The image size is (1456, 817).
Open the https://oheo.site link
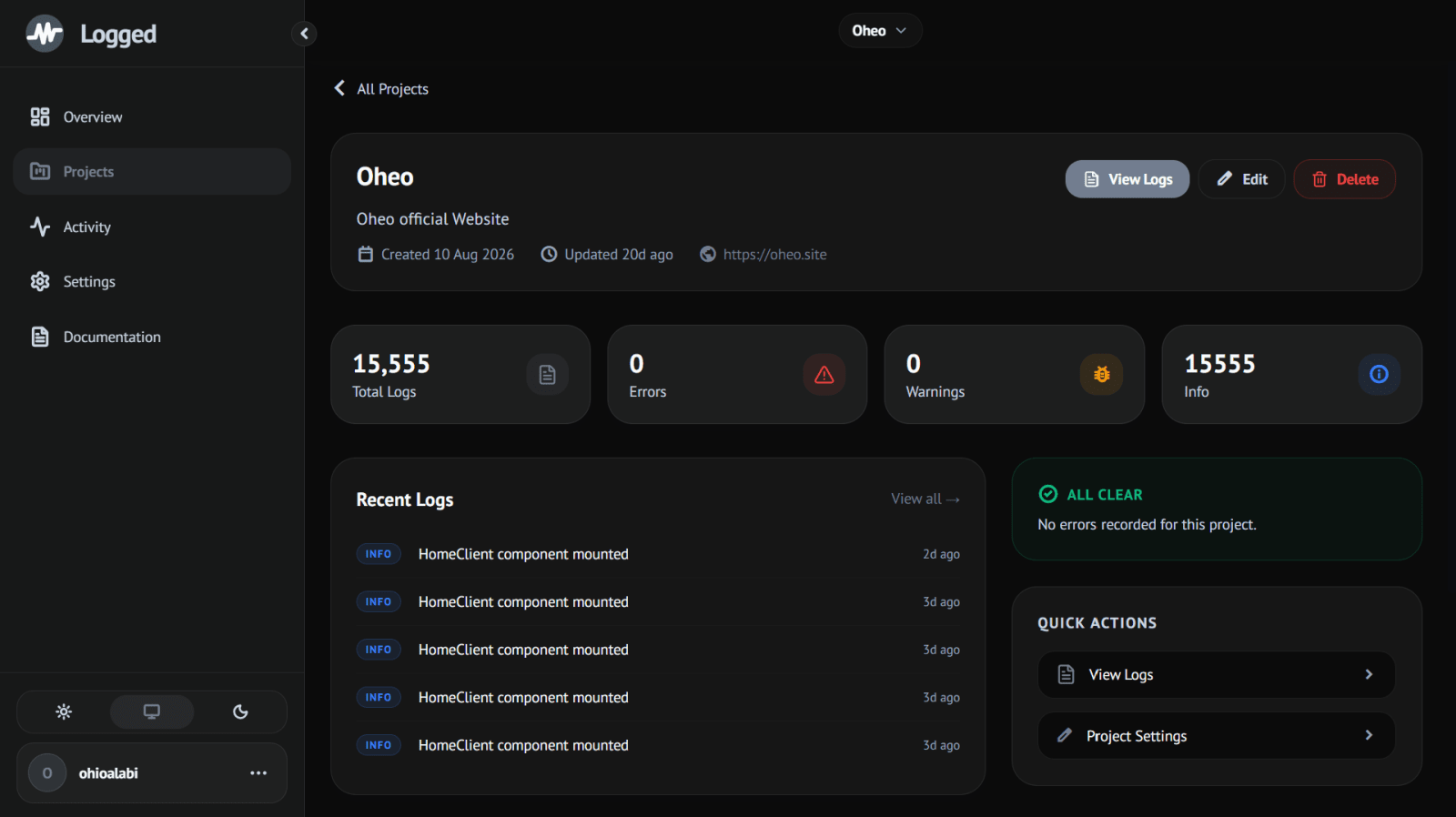tap(775, 255)
